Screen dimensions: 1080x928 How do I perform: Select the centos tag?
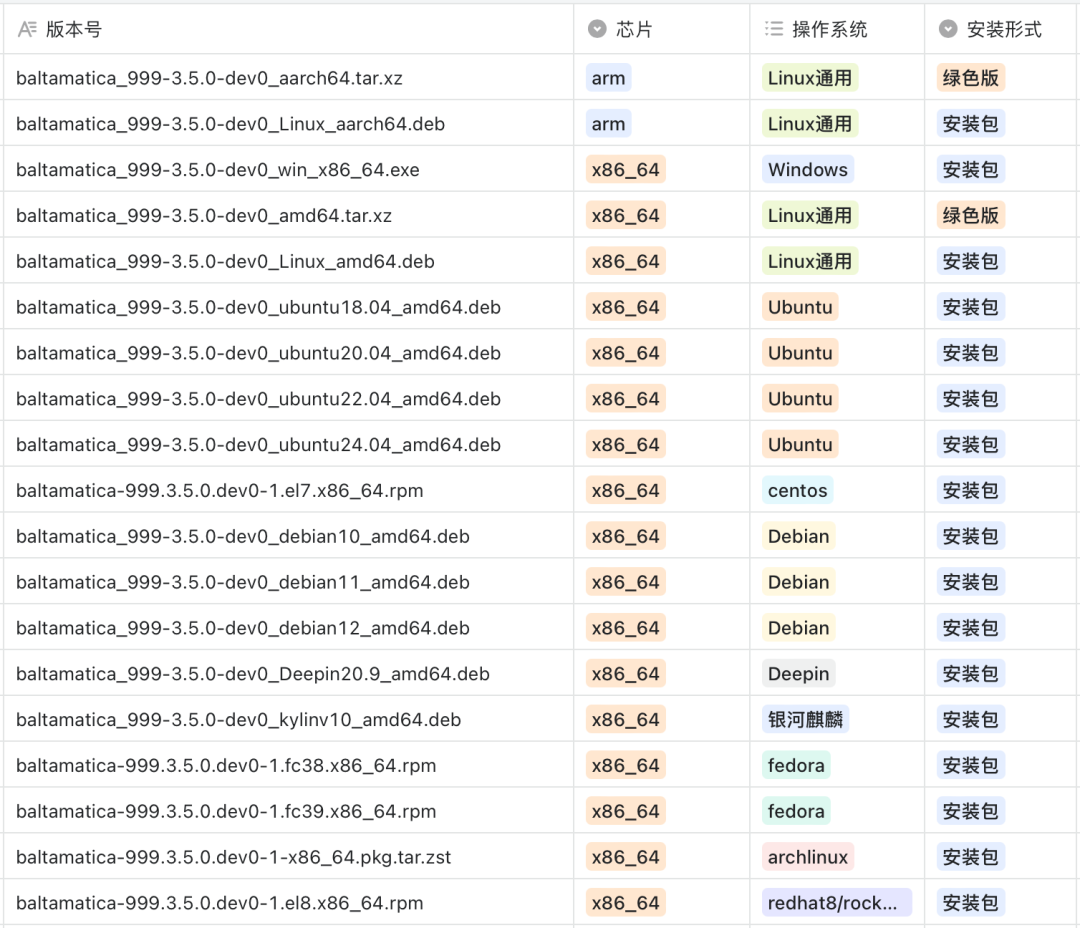point(797,491)
